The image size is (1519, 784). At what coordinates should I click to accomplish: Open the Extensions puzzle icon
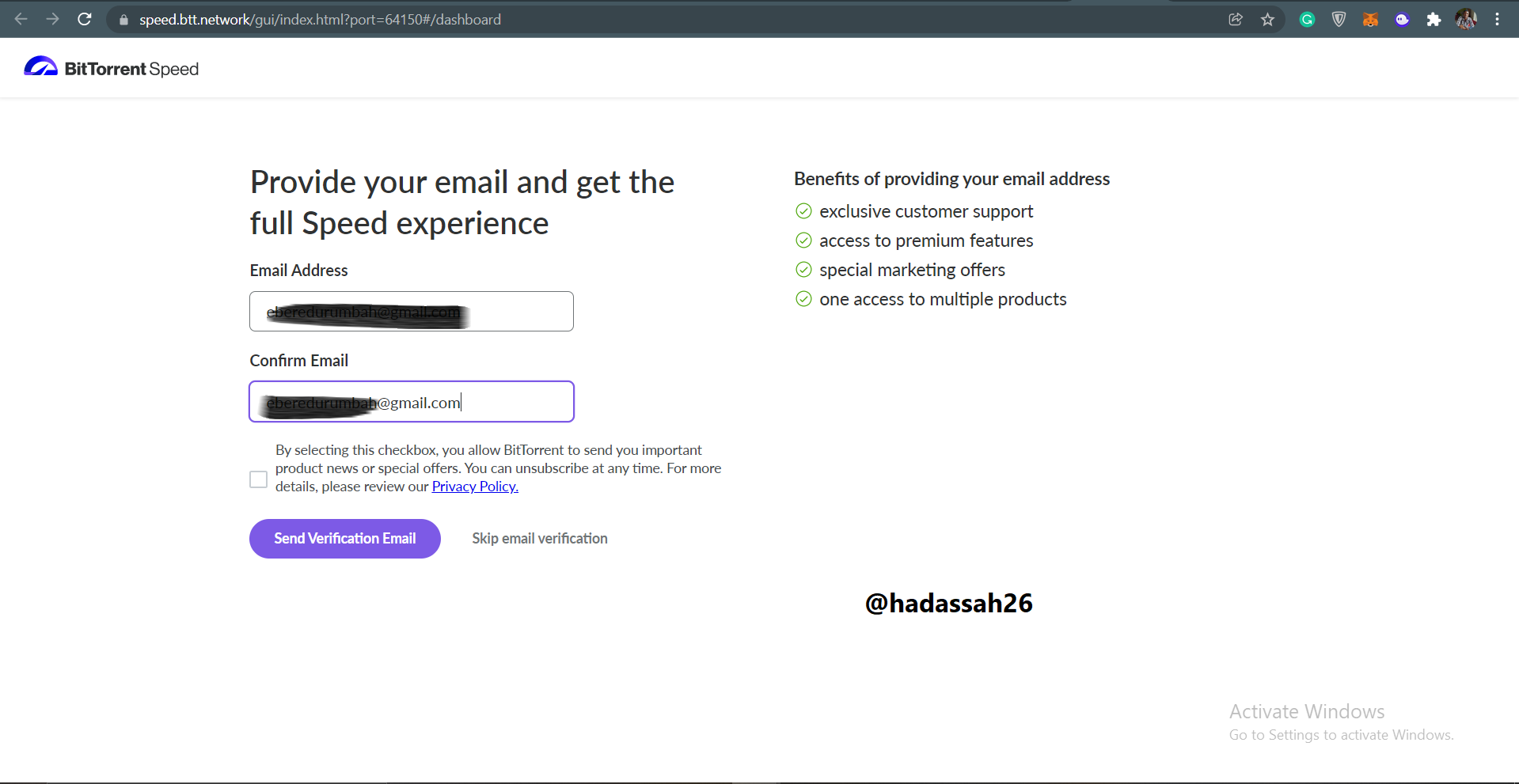click(x=1434, y=20)
